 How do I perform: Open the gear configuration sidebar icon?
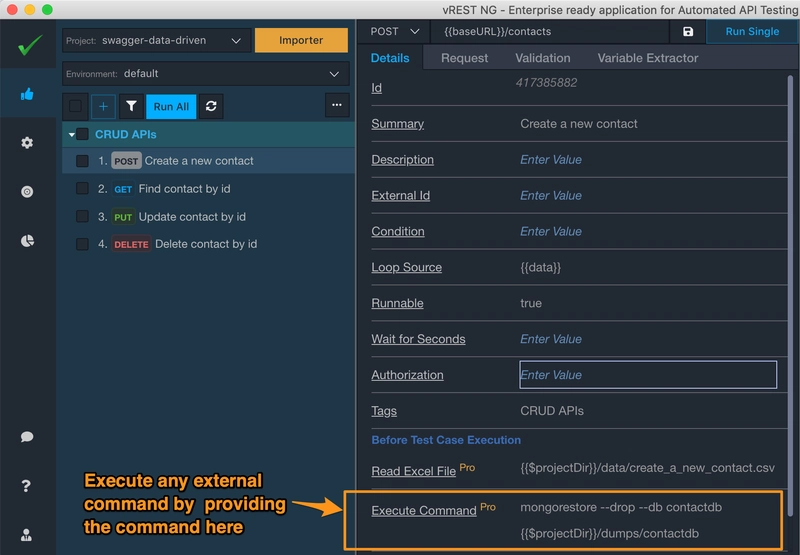point(27,142)
